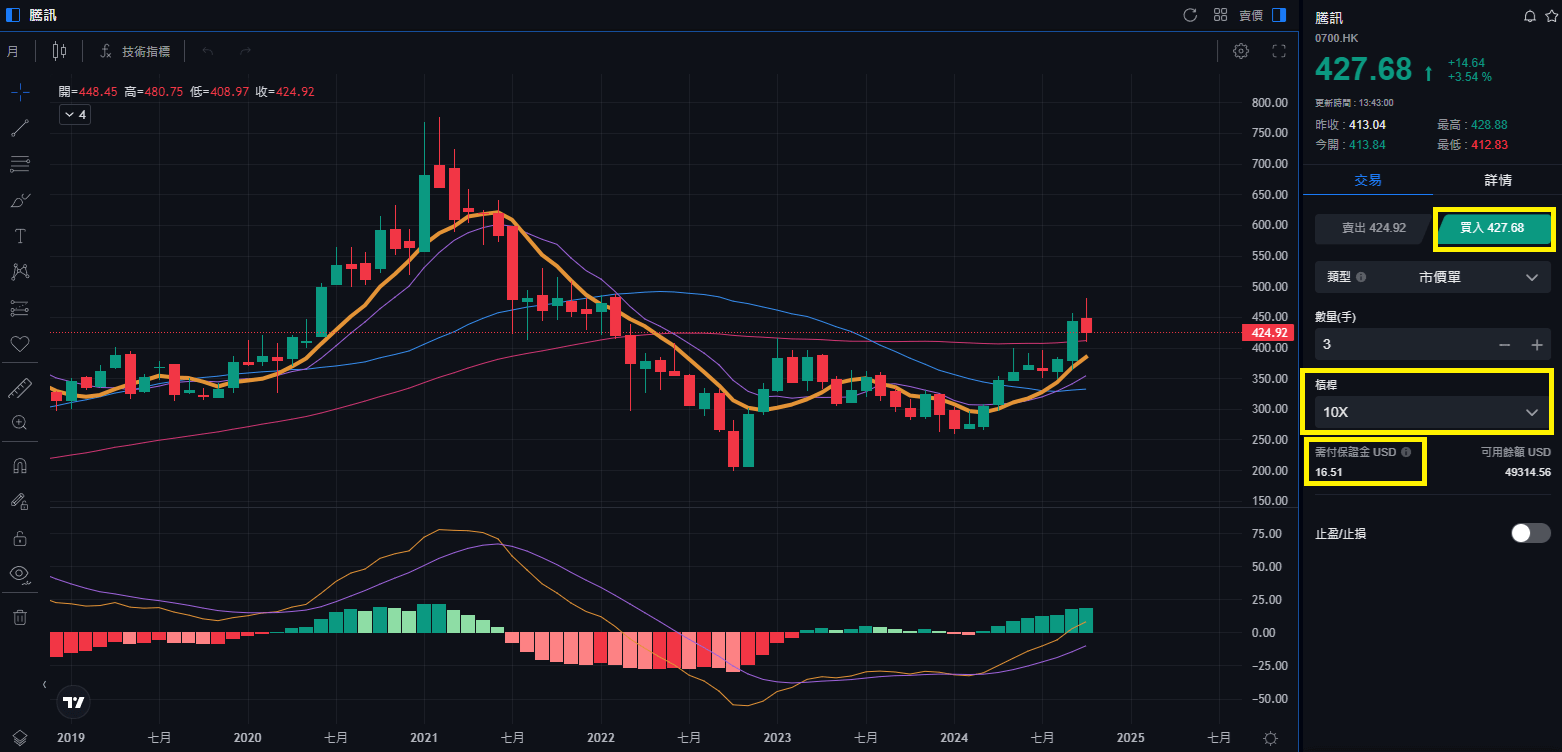This screenshot has height=752, width=1562.
Task: Click the 800.00 price axis label
Action: click(1268, 102)
